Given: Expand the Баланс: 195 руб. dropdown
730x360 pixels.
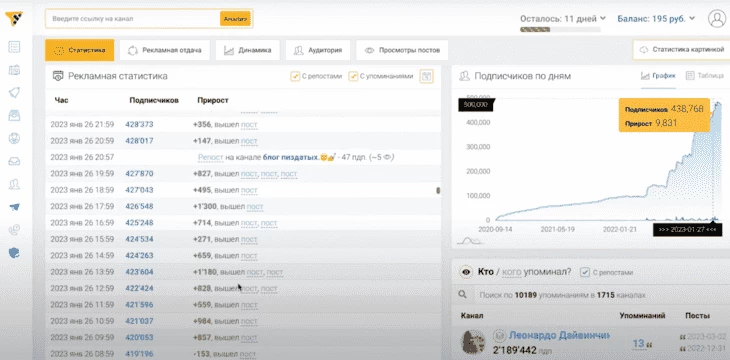Looking at the screenshot, I should 656,19.
